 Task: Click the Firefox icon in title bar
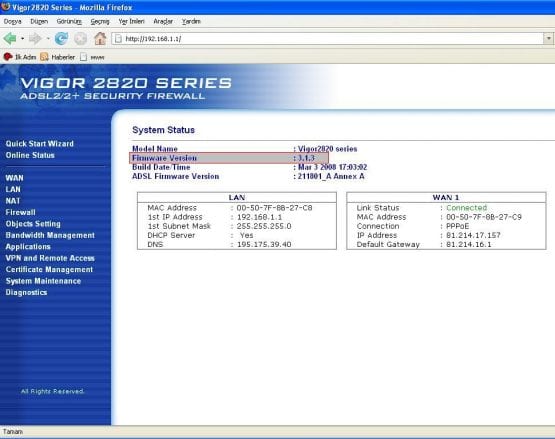pos(5,7)
